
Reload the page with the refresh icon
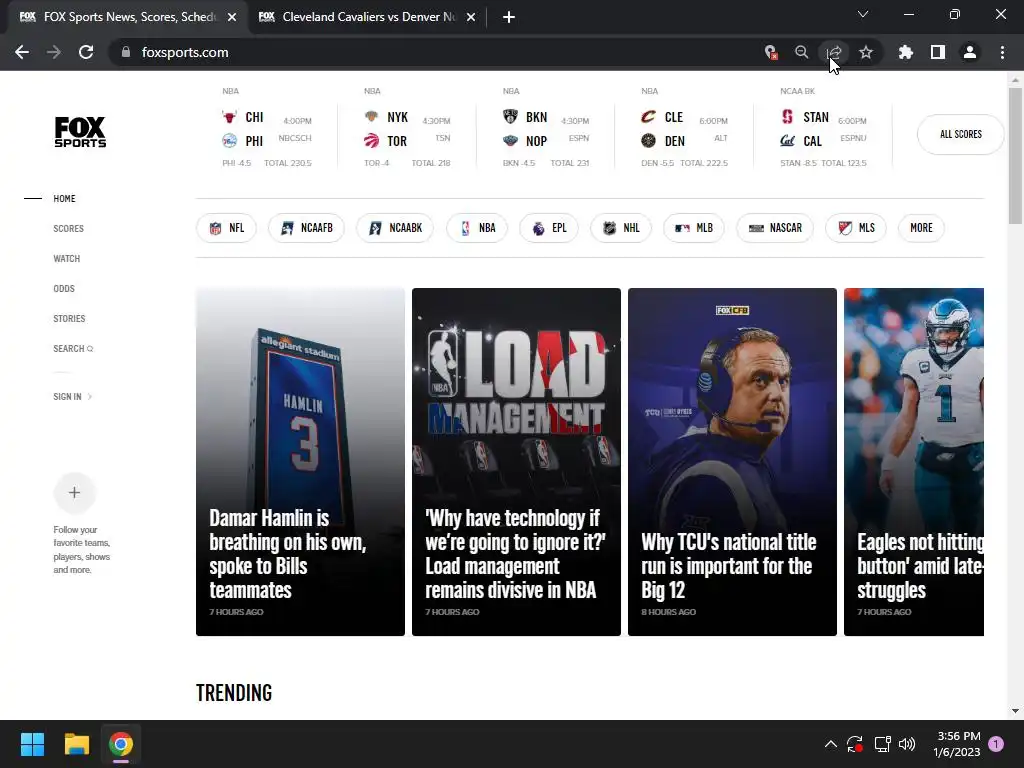[x=86, y=52]
